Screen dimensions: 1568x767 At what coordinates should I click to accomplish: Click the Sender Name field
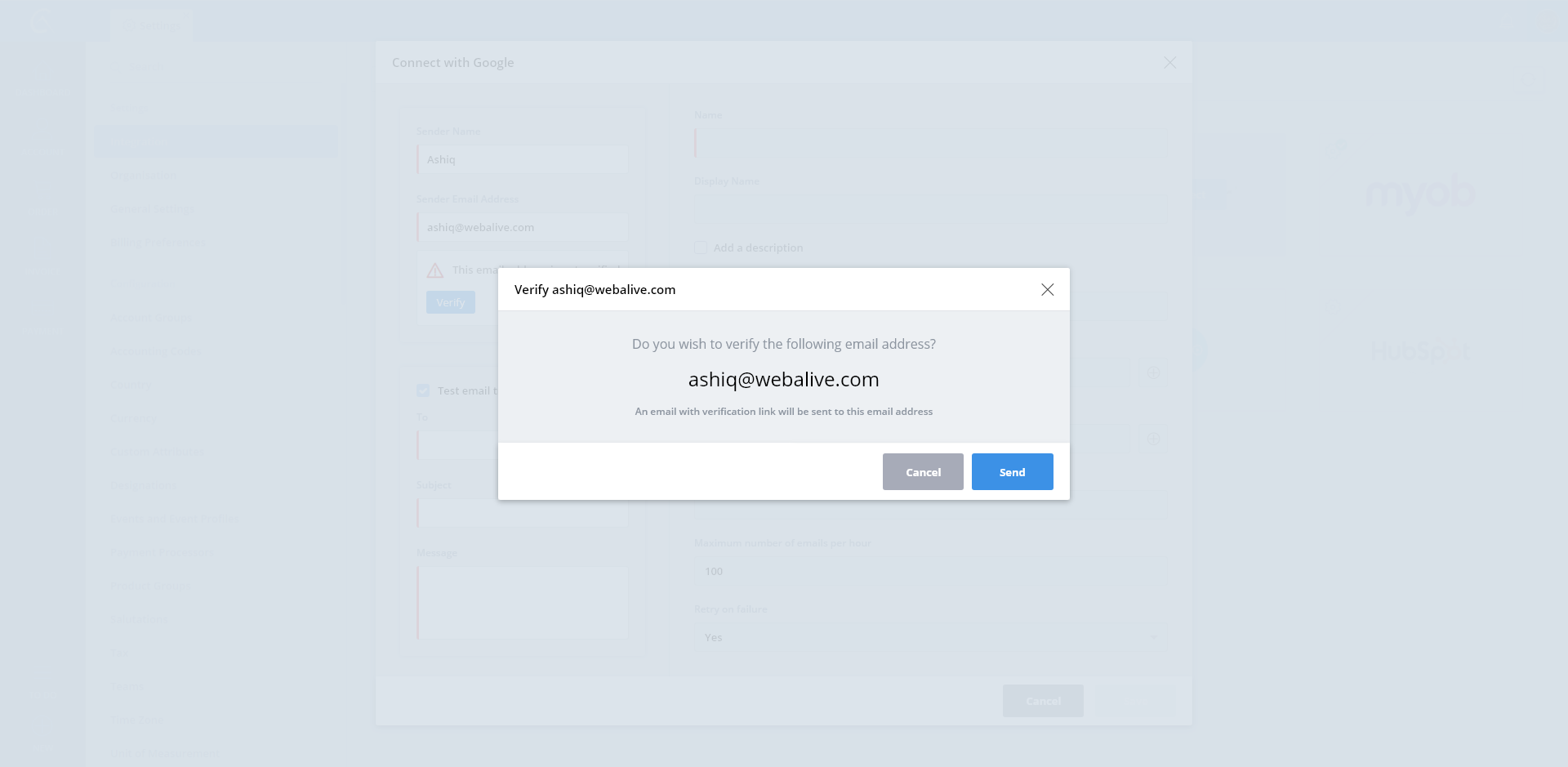pos(523,159)
